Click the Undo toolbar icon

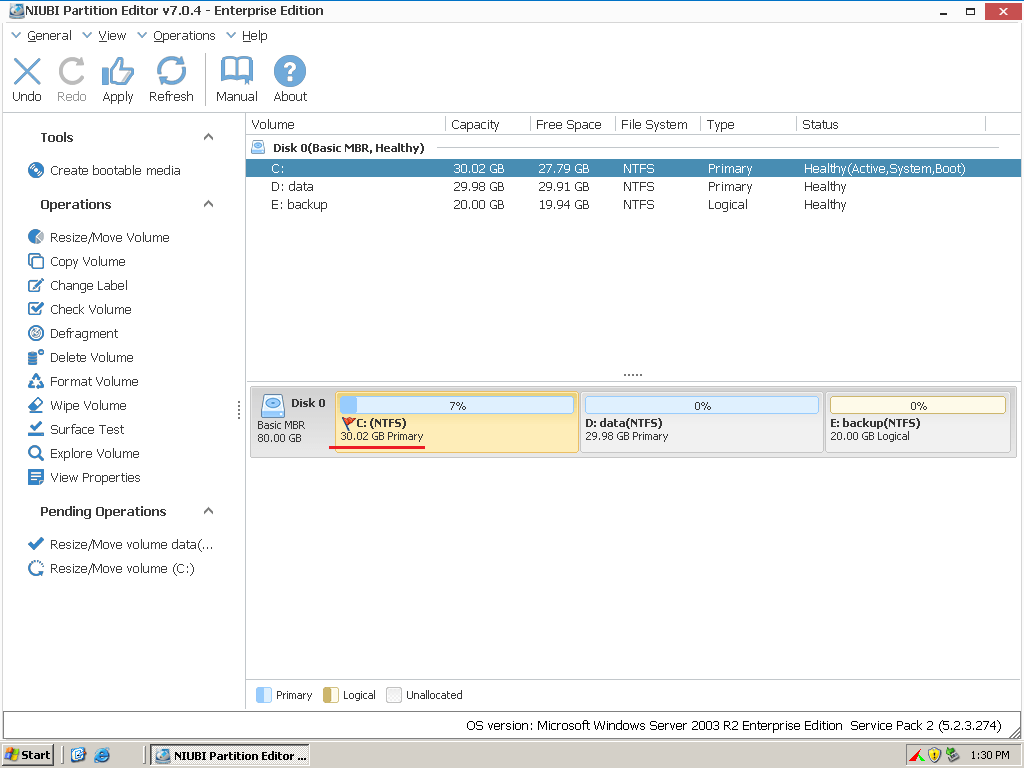(27, 72)
